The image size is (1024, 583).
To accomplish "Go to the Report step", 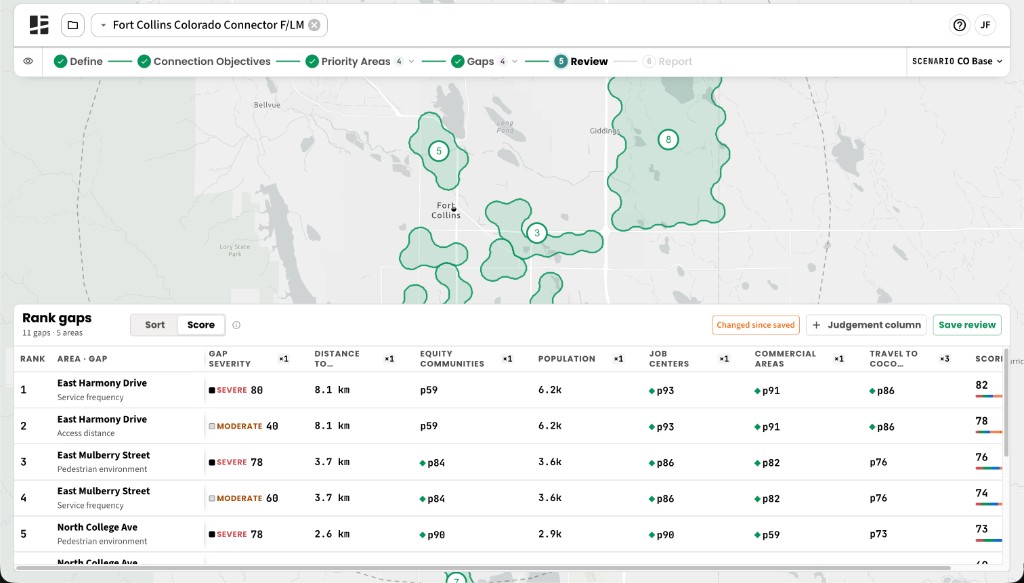I will [x=667, y=61].
